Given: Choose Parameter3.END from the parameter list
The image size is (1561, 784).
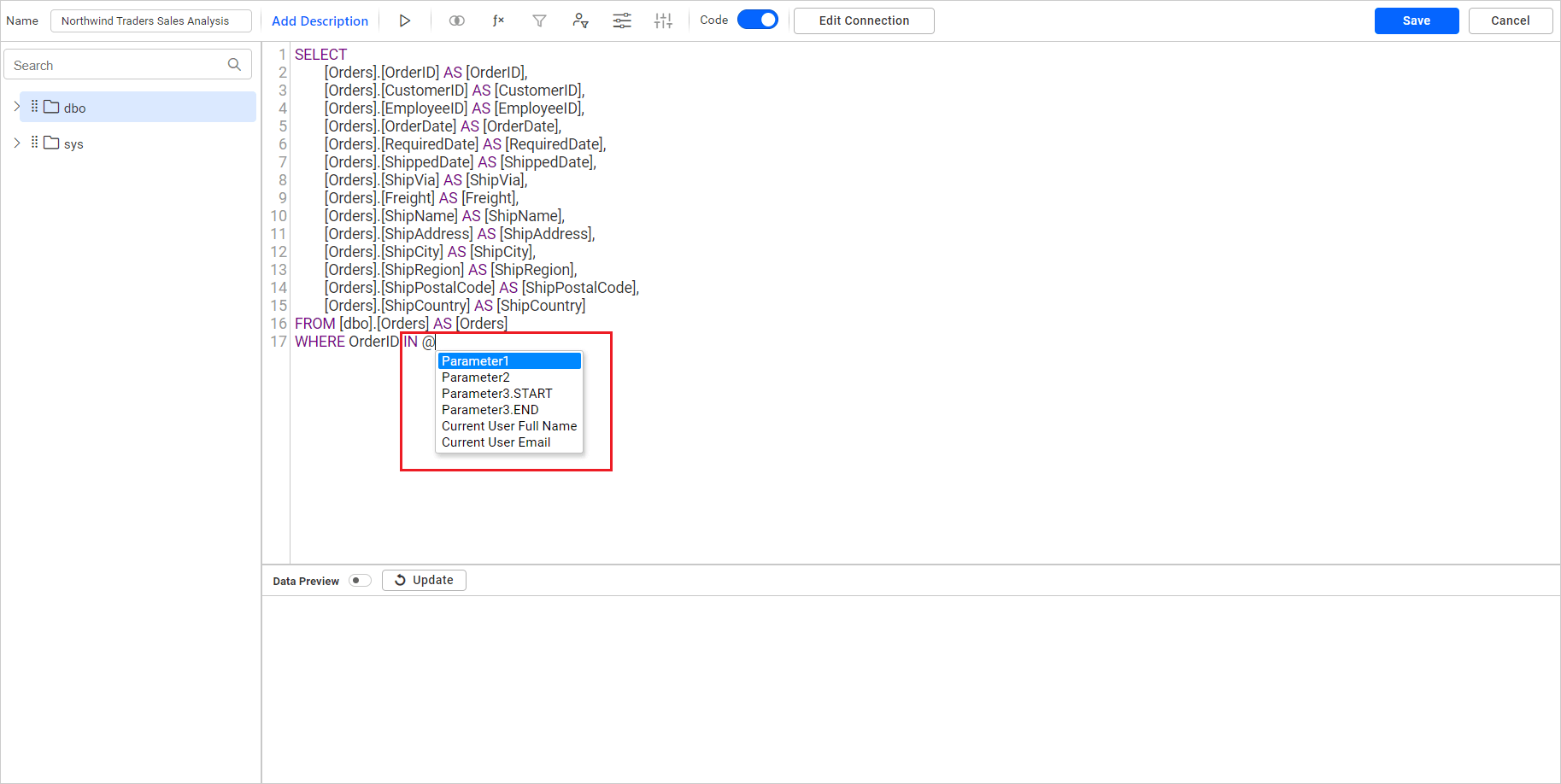Looking at the screenshot, I should [x=490, y=409].
